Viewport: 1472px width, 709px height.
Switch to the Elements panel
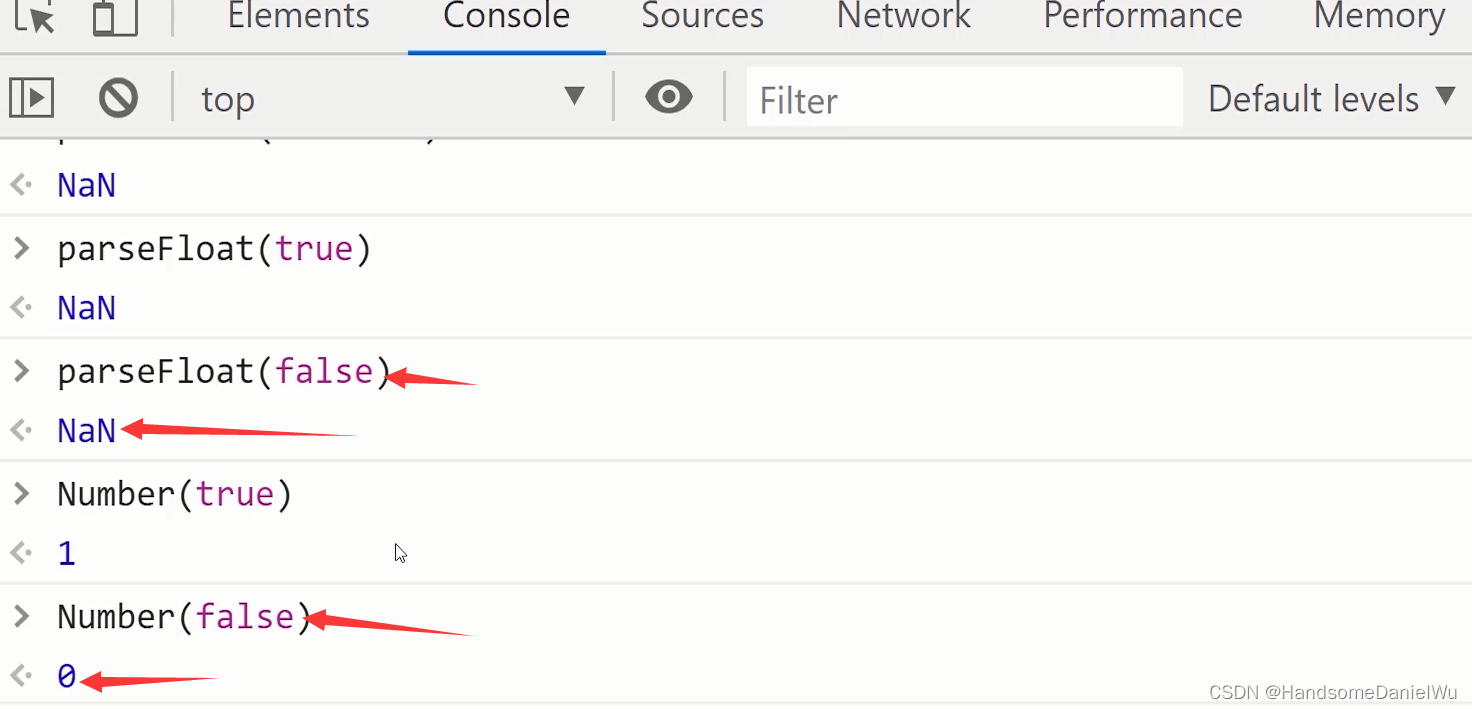(x=297, y=17)
